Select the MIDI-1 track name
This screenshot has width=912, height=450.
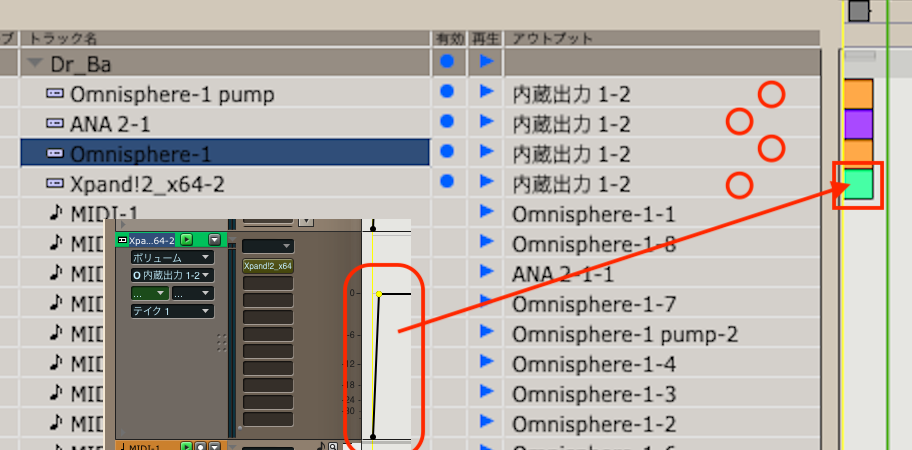tap(105, 214)
